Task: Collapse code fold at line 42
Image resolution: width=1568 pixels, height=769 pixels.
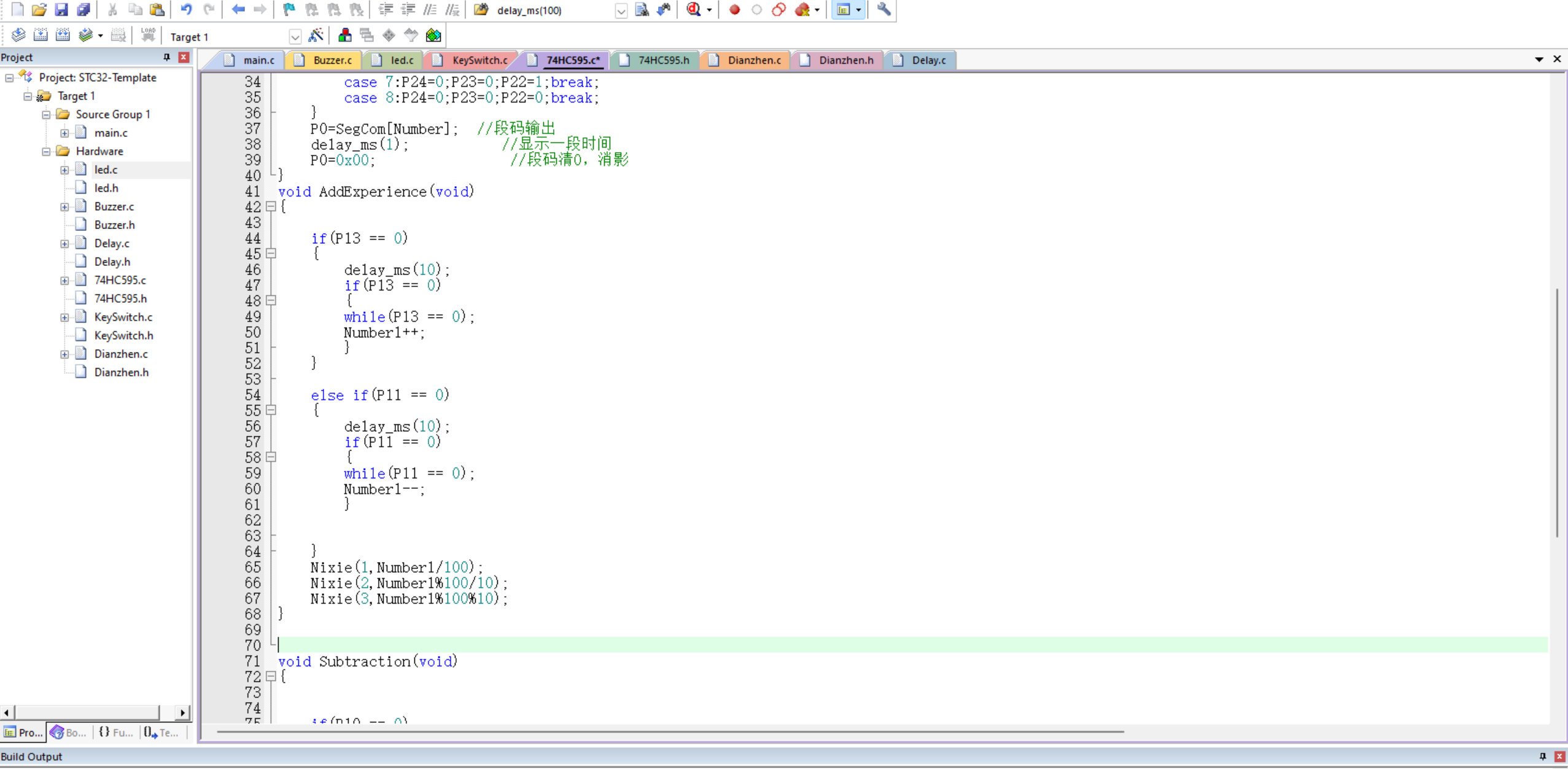Action: (x=271, y=207)
